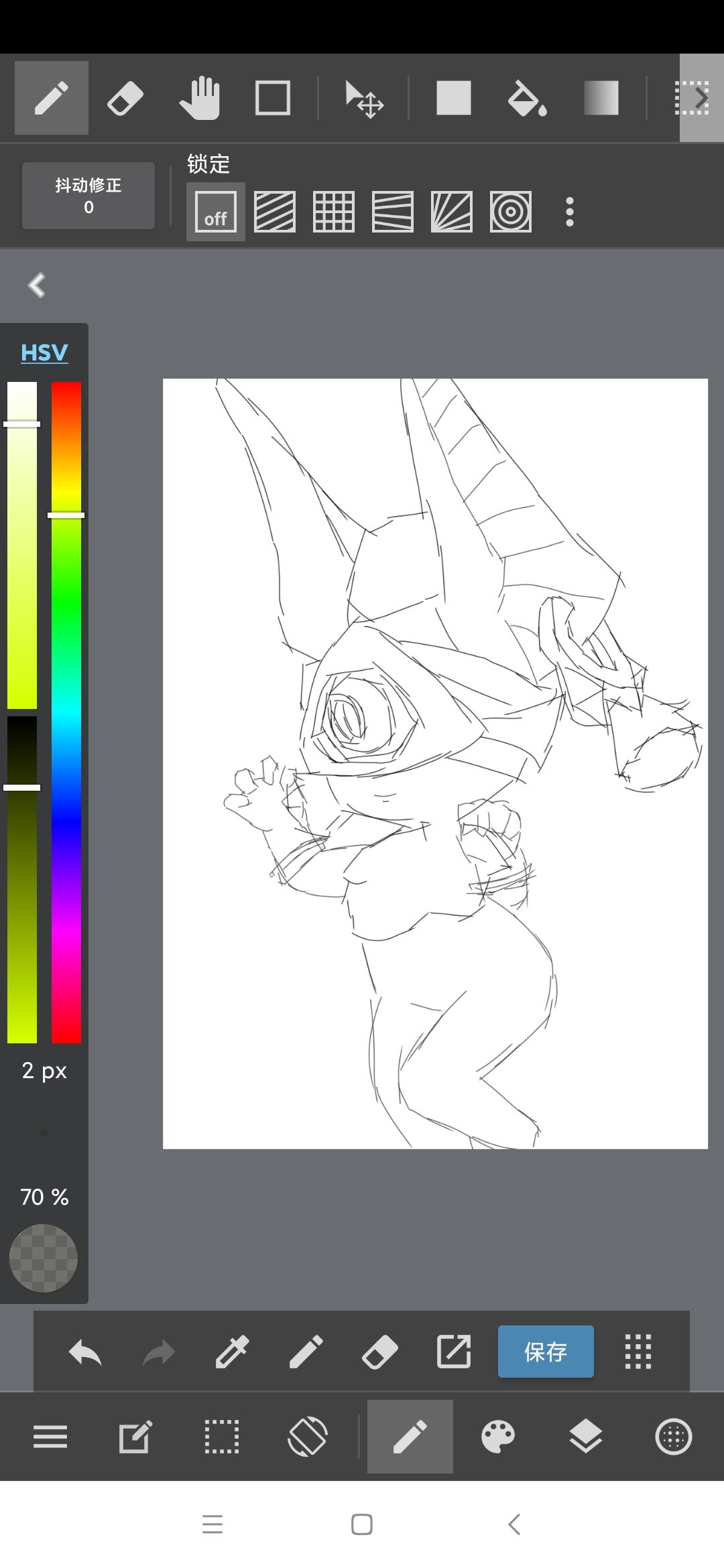Collapse the side panel with left chevron
The height and width of the screenshot is (1568, 724).
37,285
